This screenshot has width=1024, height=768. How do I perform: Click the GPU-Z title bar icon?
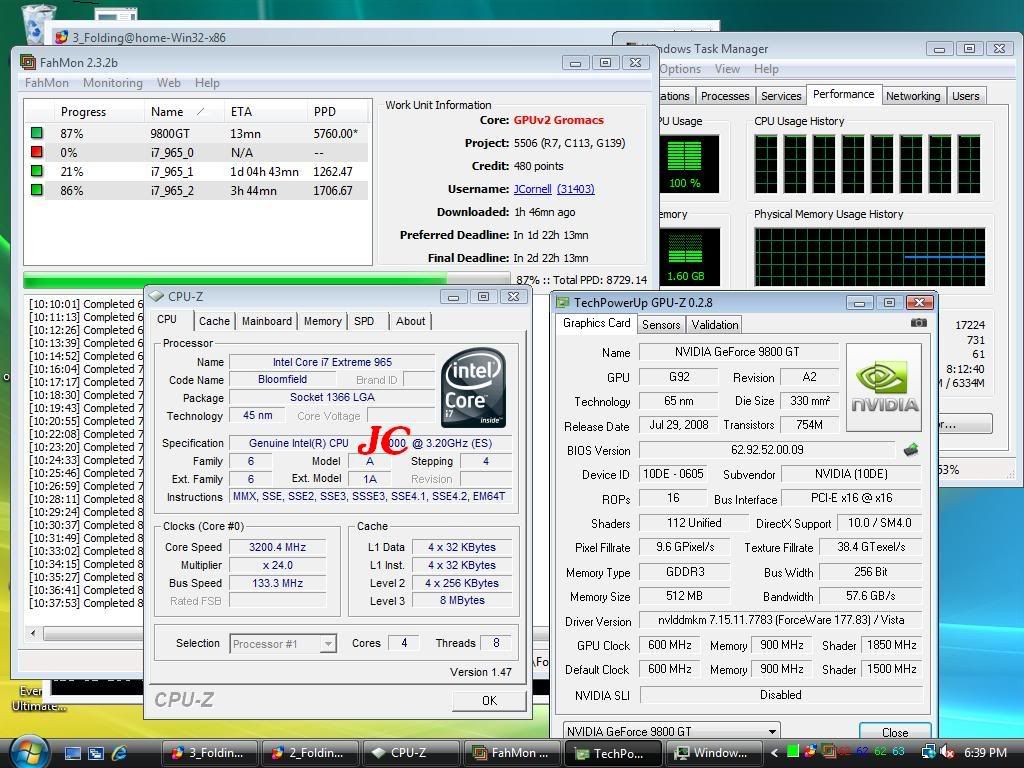(562, 302)
